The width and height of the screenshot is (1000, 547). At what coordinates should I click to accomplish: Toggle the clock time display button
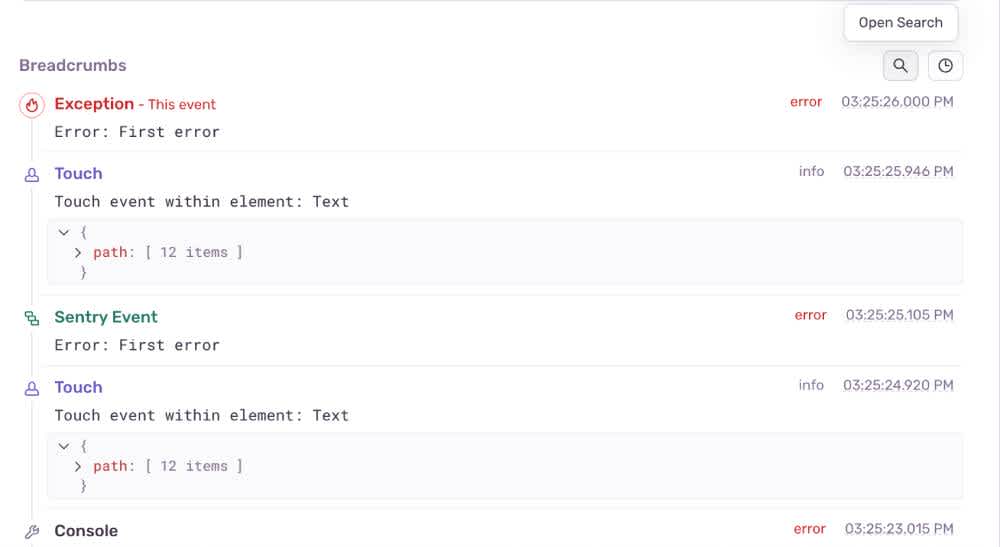point(945,66)
